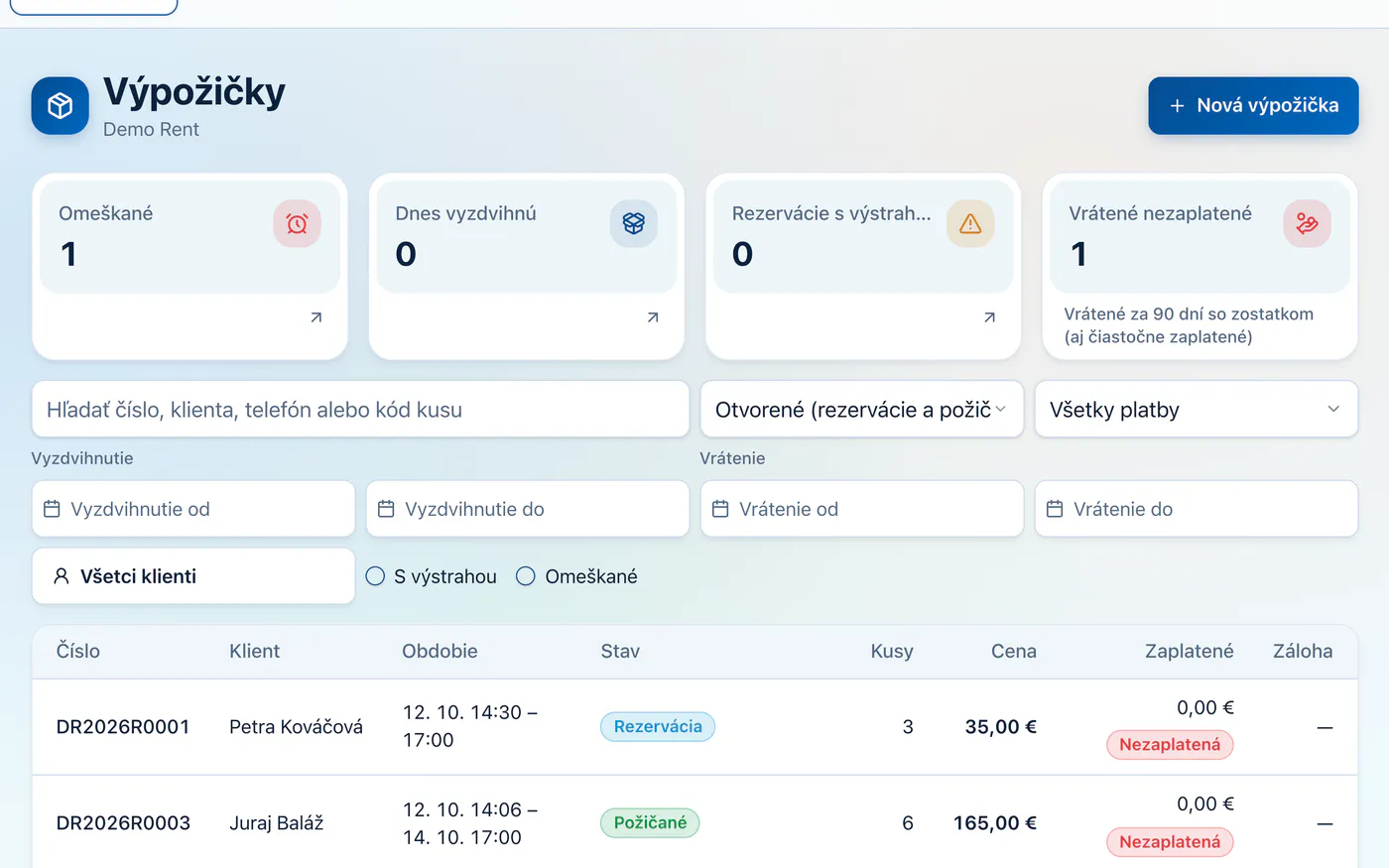Pick a date in Vyzdvihnutie do
This screenshot has width=1389, height=868.
click(528, 509)
